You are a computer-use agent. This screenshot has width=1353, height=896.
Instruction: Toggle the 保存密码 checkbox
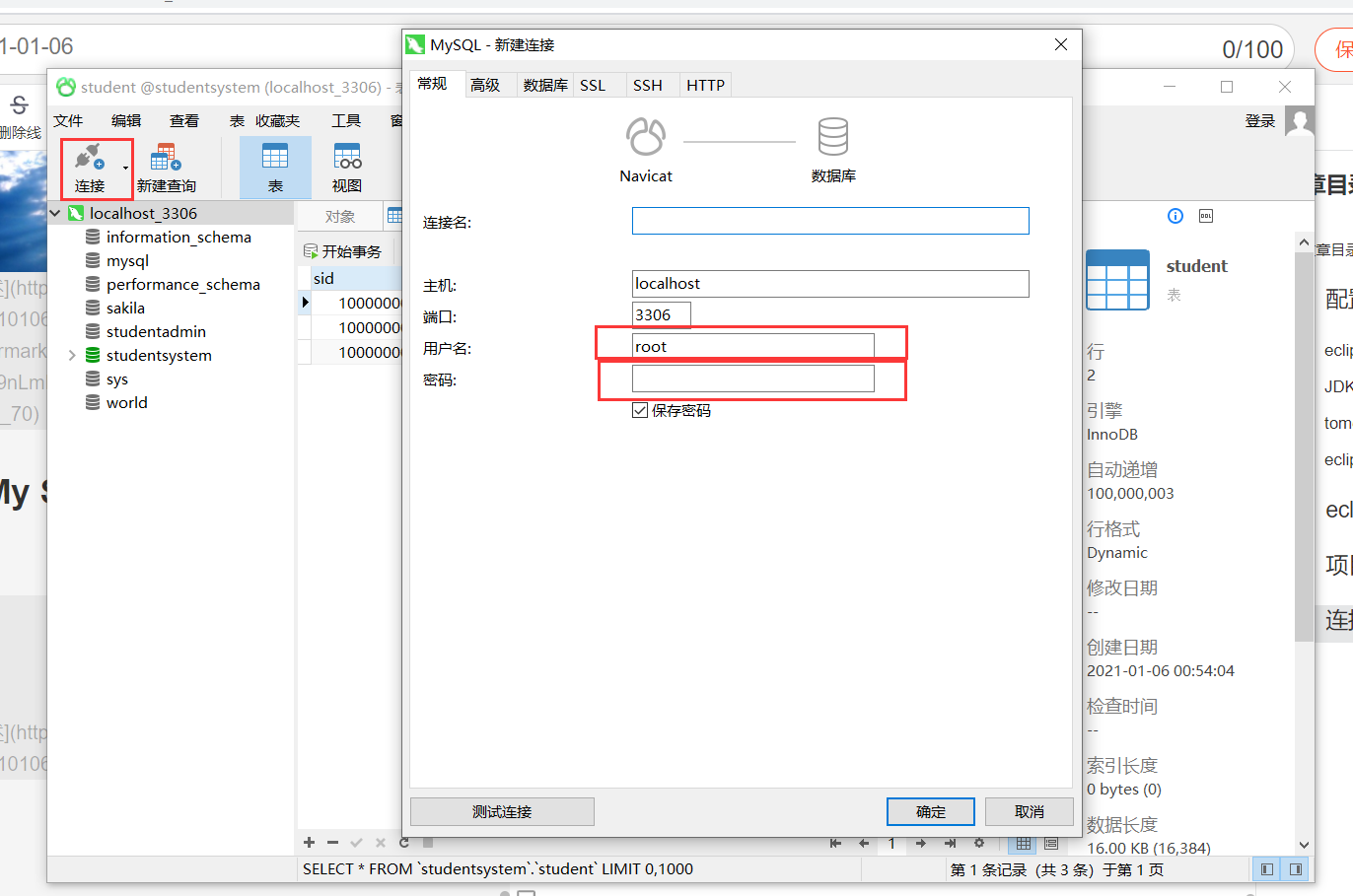(640, 410)
